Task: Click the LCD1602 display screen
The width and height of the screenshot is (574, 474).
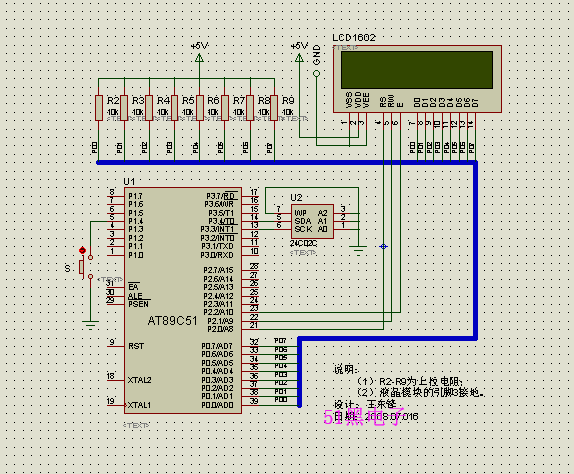Action: [x=417, y=70]
